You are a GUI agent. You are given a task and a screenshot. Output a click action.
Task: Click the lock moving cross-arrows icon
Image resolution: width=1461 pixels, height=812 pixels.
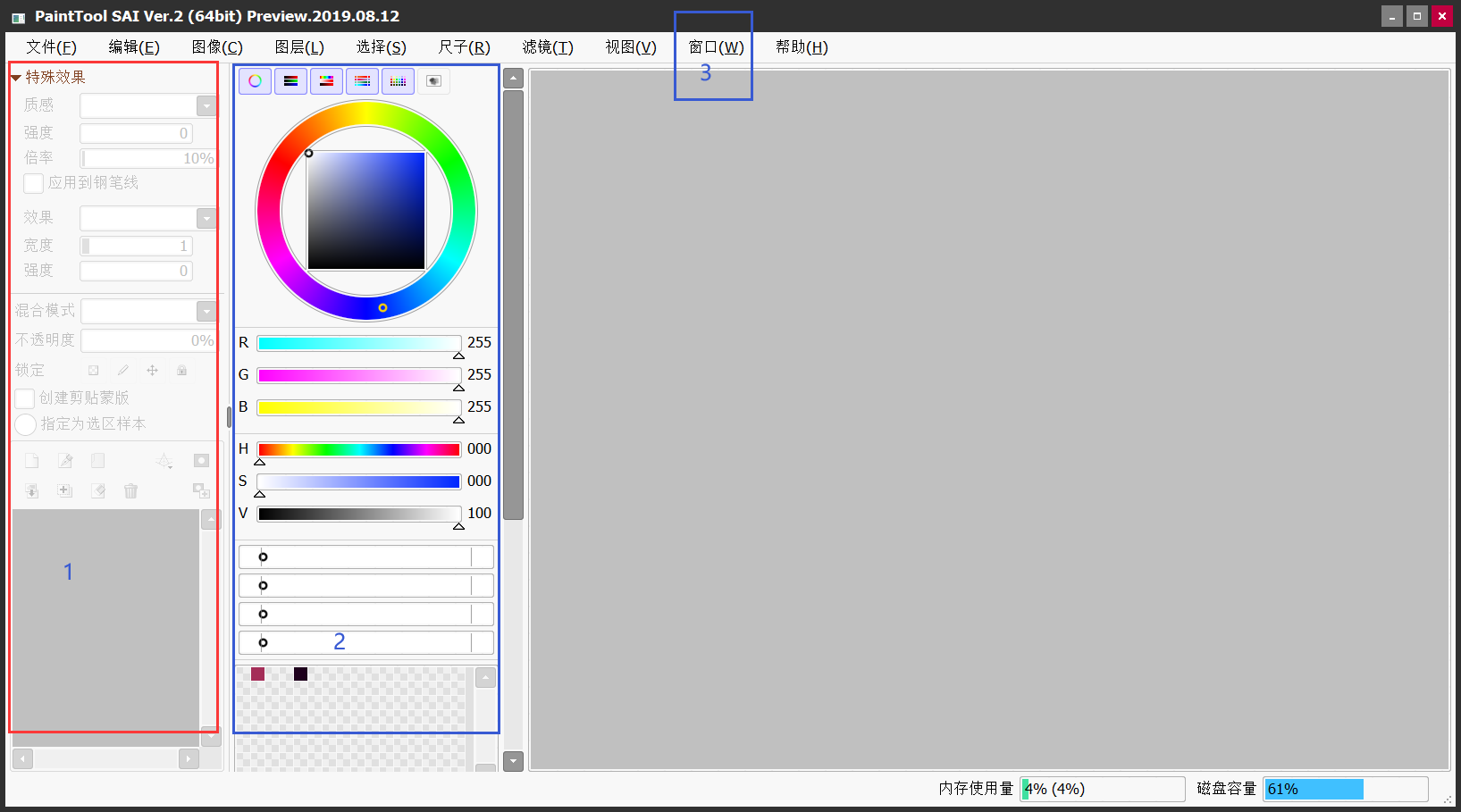click(x=152, y=370)
